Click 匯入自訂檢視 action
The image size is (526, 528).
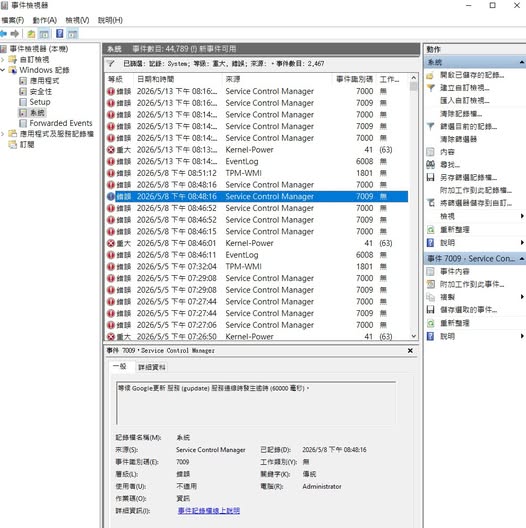tap(465, 100)
